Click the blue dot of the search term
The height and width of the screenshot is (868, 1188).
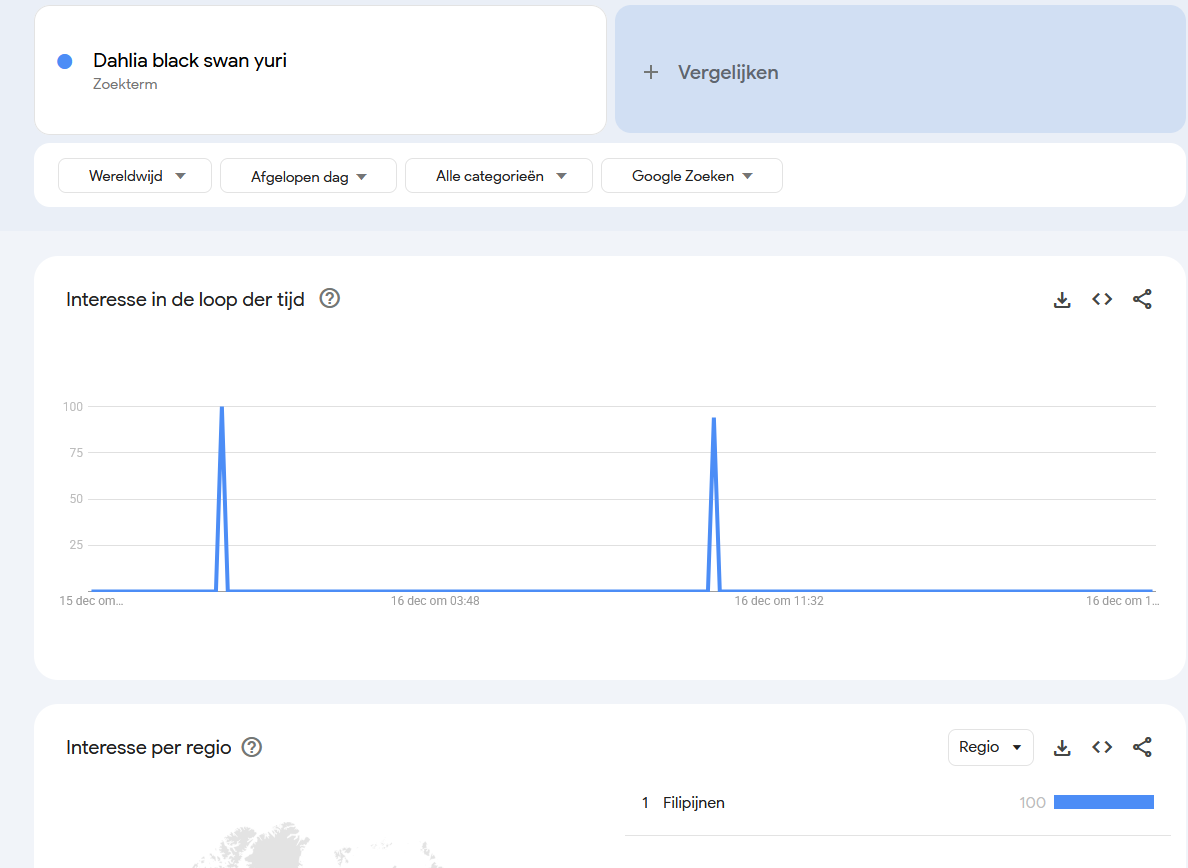click(x=65, y=62)
